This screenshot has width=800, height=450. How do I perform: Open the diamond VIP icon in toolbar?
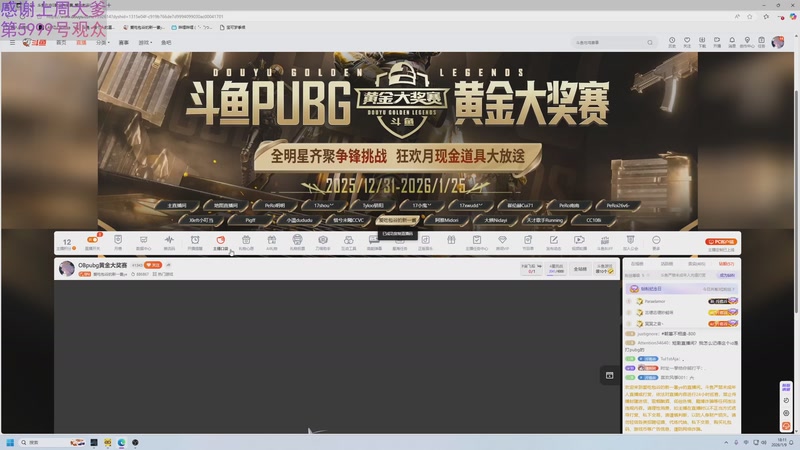pos(503,242)
